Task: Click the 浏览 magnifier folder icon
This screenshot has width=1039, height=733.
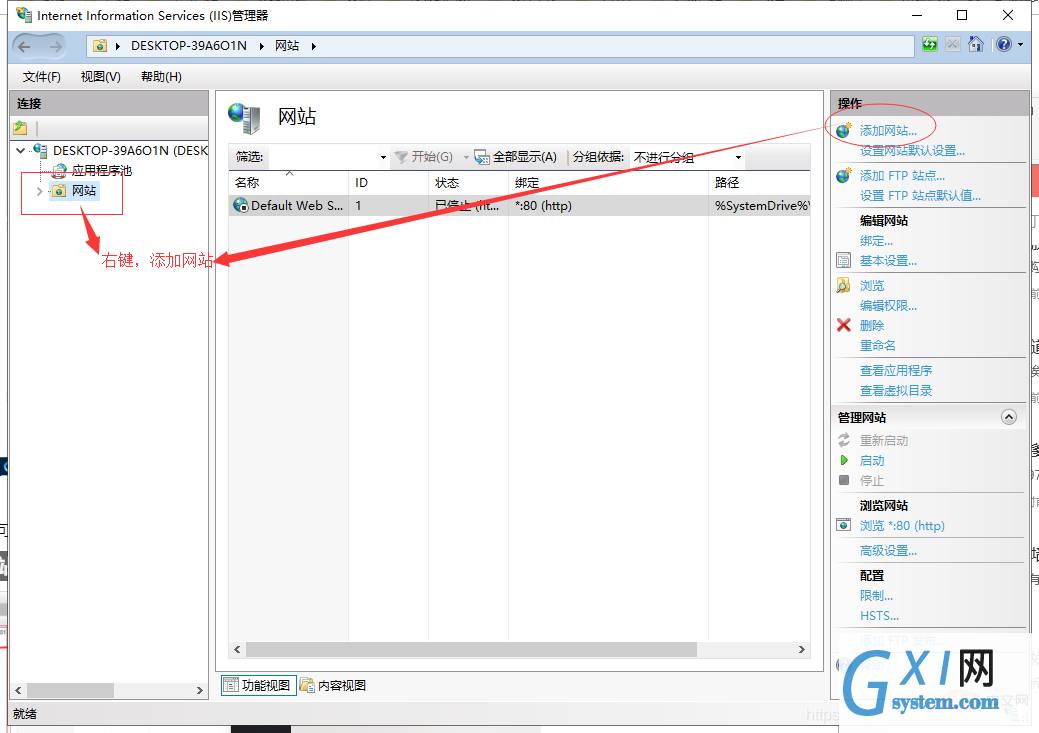Action: [844, 286]
